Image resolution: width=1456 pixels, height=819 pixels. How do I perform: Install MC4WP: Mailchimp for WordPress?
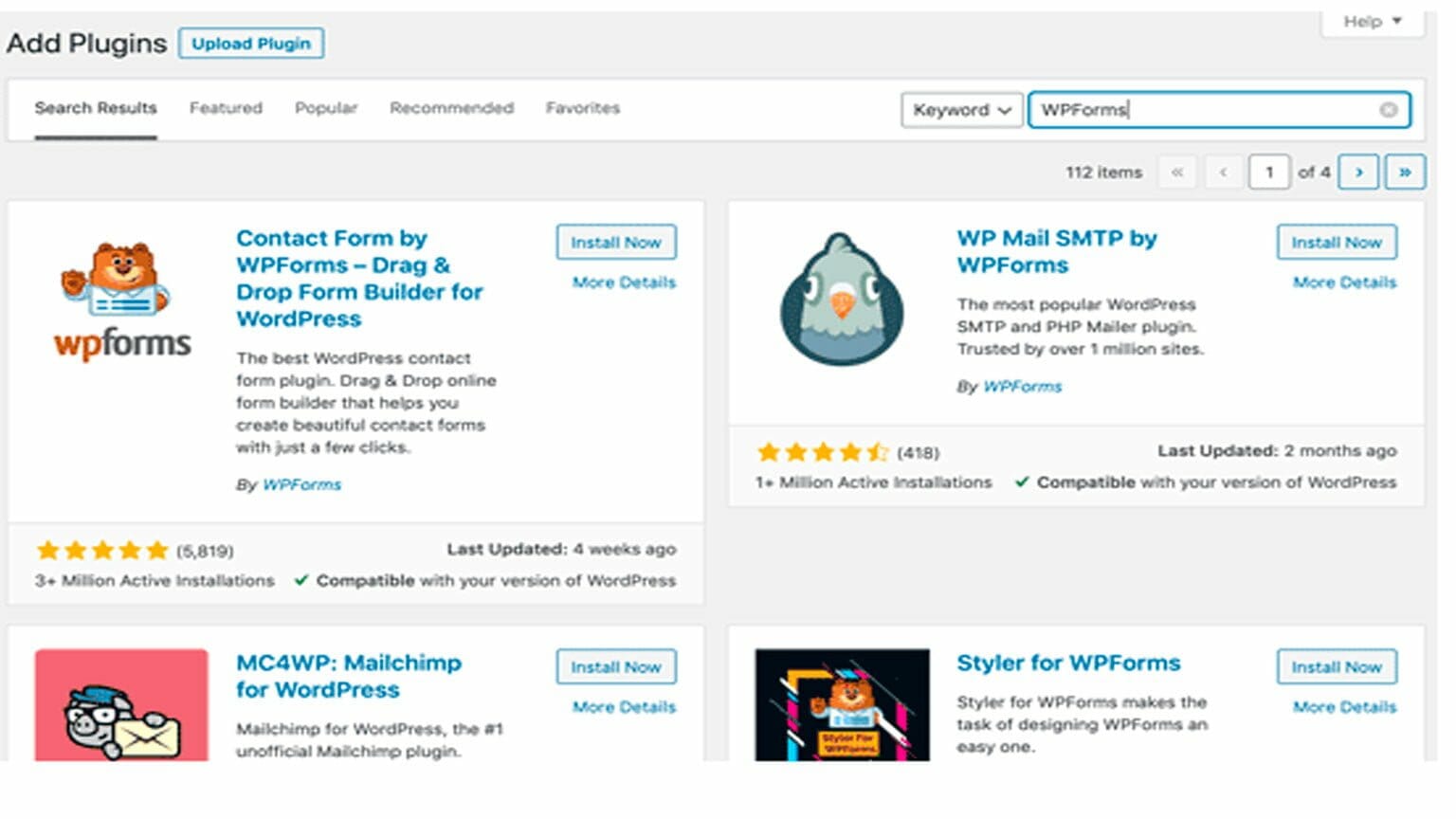pos(616,667)
